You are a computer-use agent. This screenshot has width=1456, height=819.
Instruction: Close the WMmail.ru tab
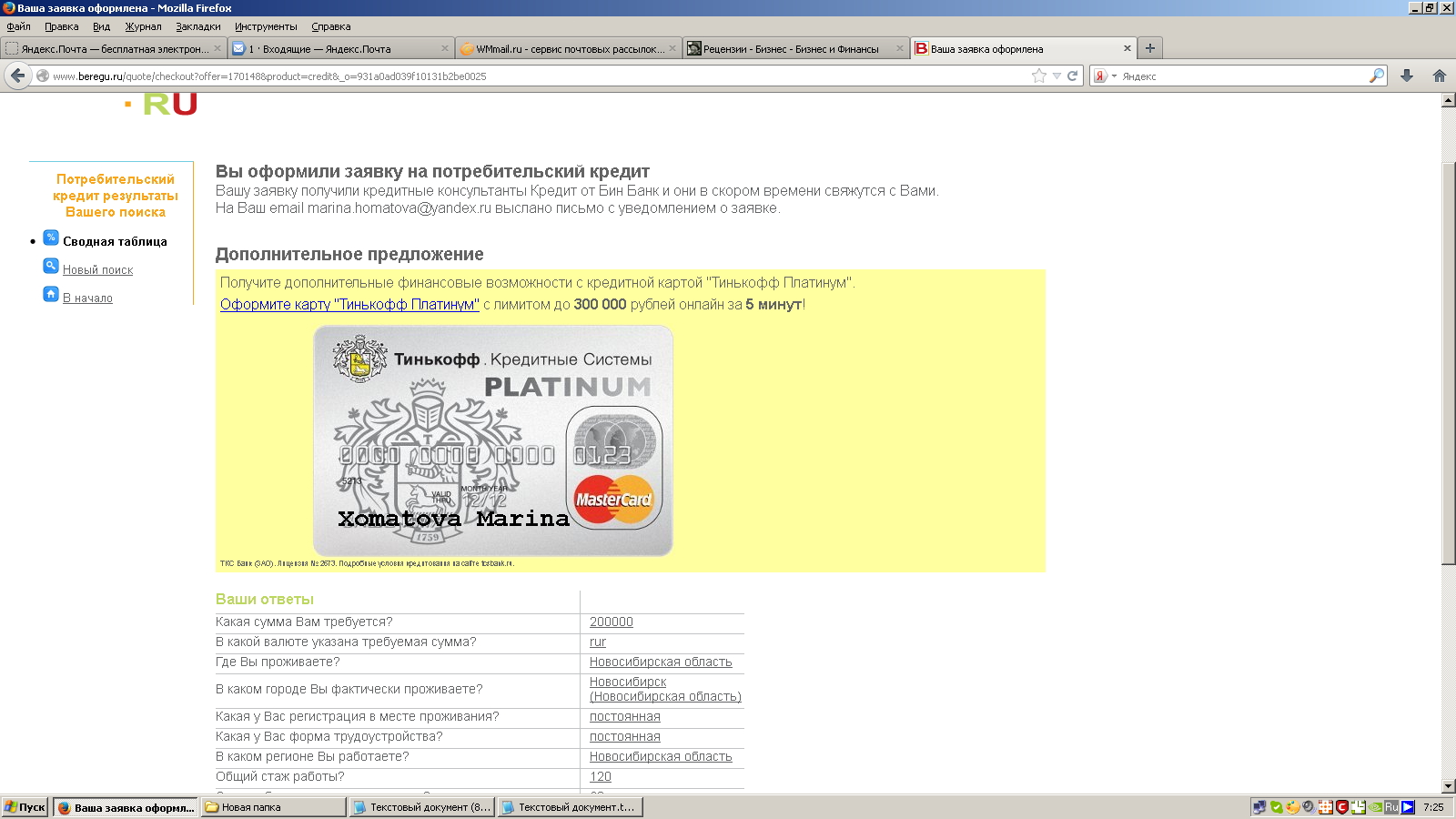(672, 48)
